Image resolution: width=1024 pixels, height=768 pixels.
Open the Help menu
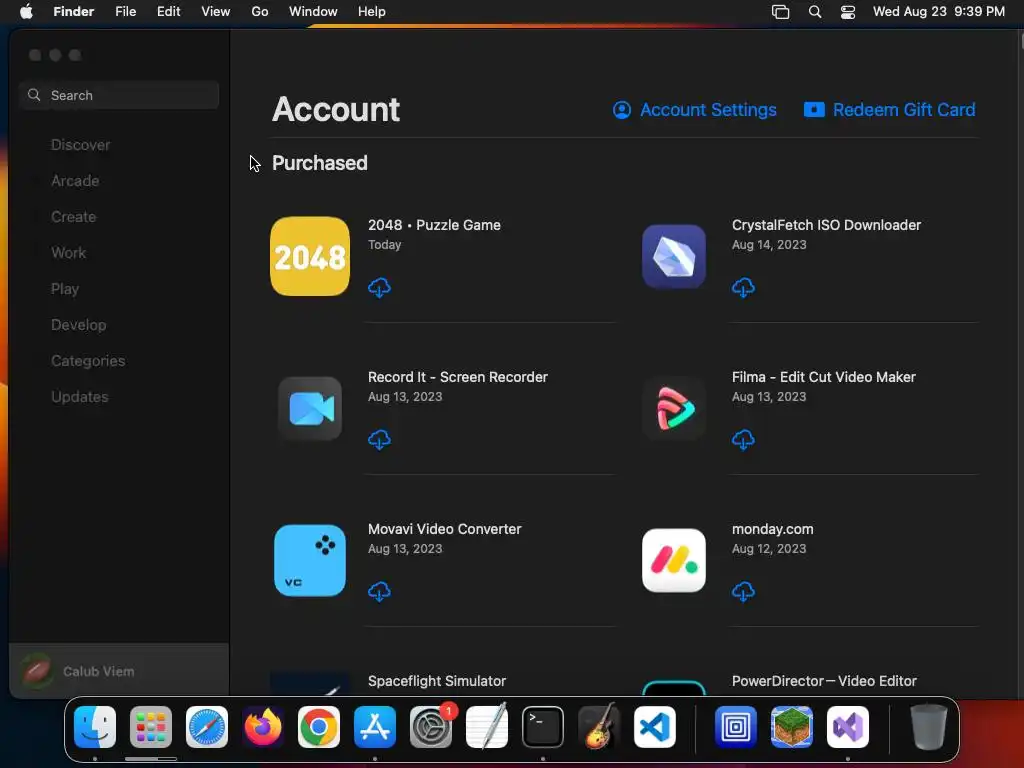click(372, 11)
